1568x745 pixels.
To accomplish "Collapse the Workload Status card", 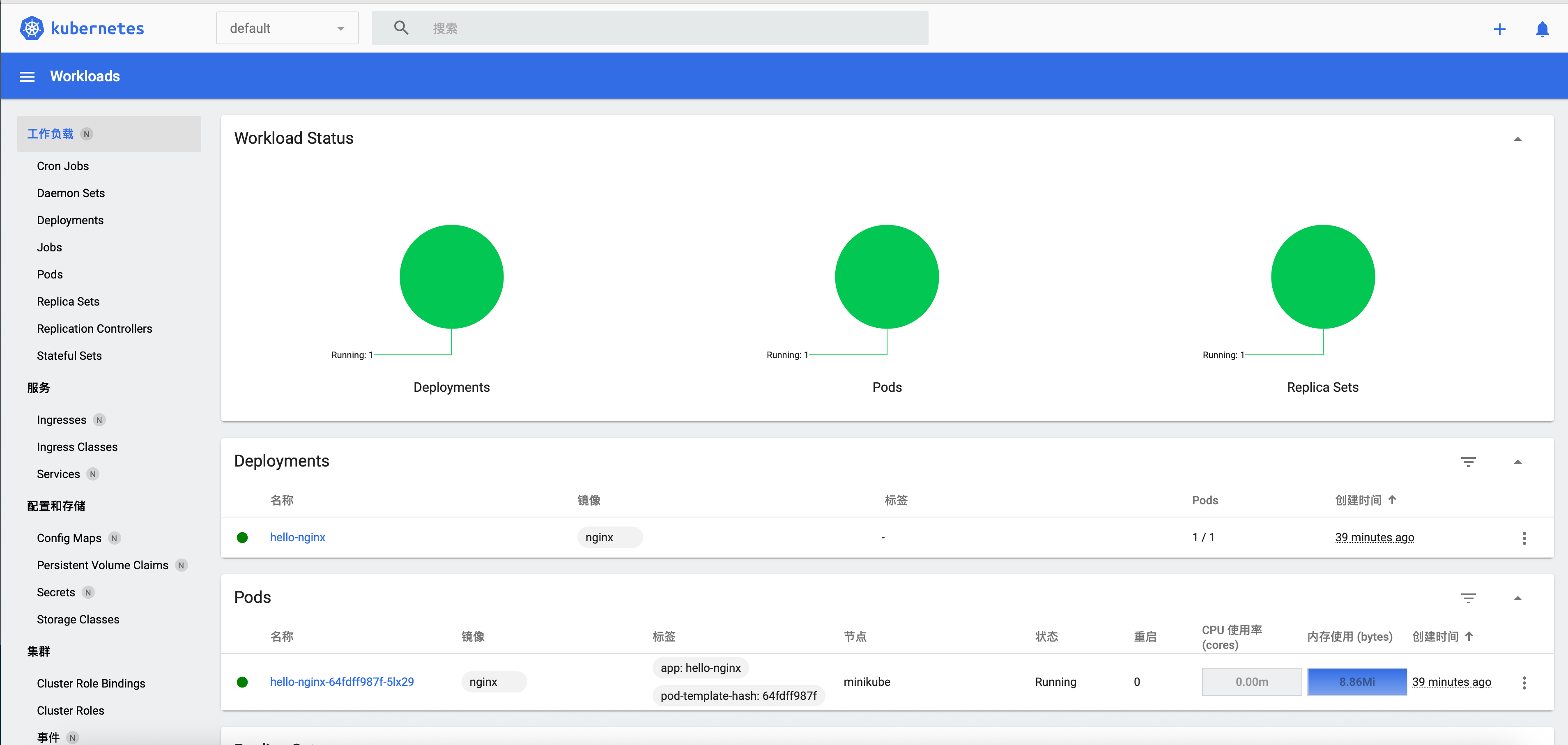I will (x=1517, y=139).
